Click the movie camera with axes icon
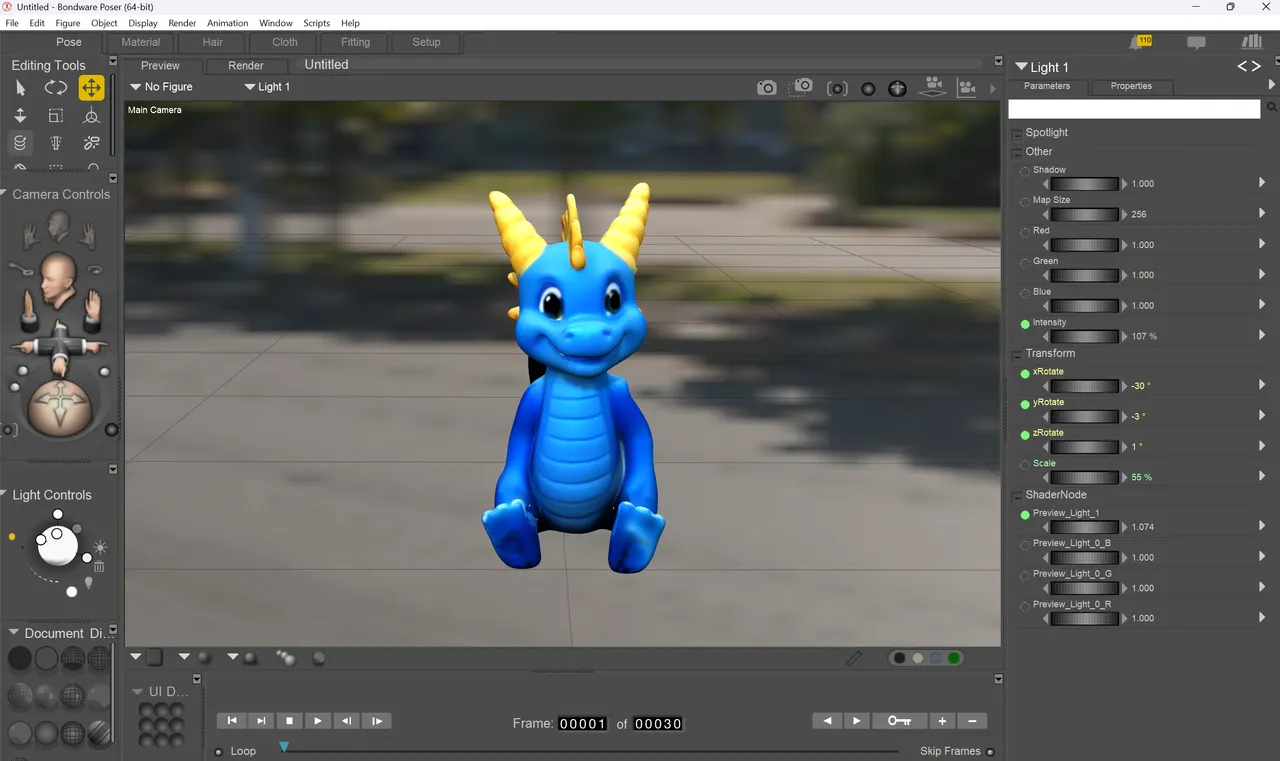The width and height of the screenshot is (1280, 761). [x=966, y=88]
